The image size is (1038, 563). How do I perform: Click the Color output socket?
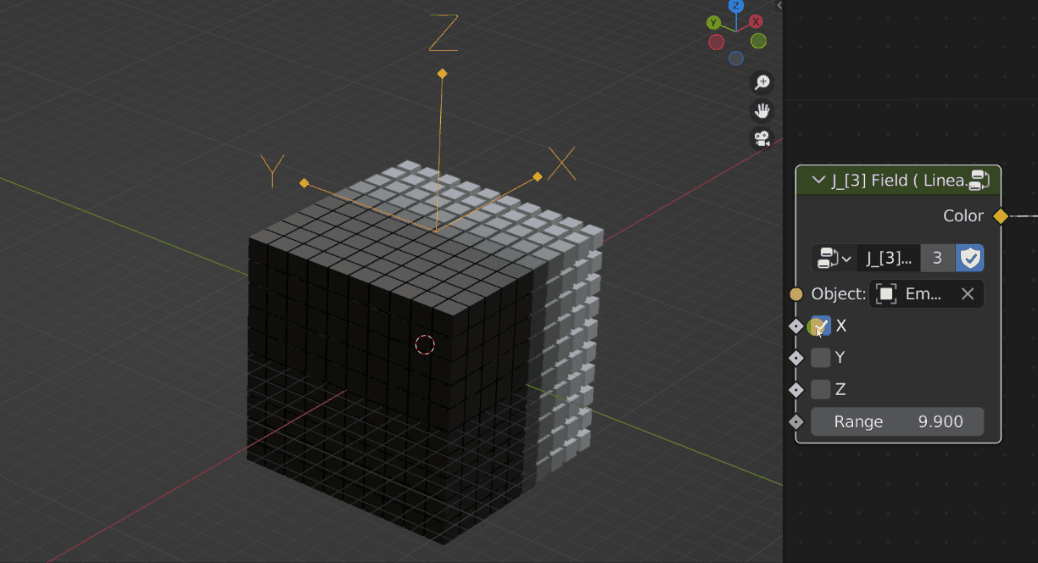pyautogui.click(x=1000, y=216)
